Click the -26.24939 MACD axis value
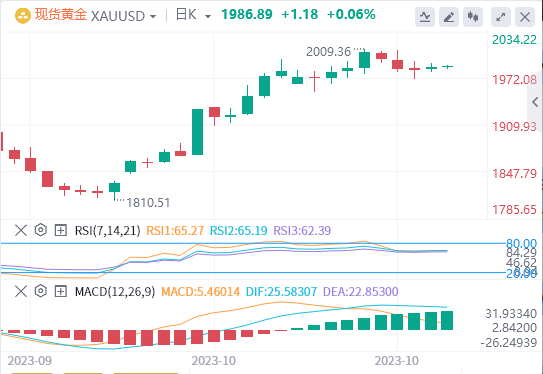The image size is (543, 374). (x=509, y=343)
